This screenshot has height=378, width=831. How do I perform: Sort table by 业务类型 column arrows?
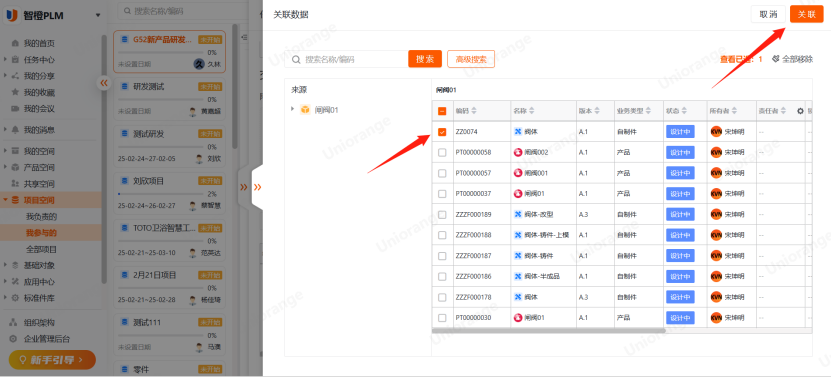[x=648, y=111]
